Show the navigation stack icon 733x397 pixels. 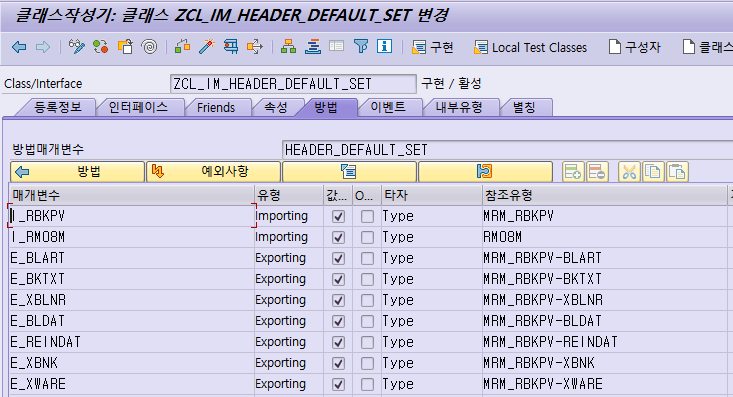point(313,47)
